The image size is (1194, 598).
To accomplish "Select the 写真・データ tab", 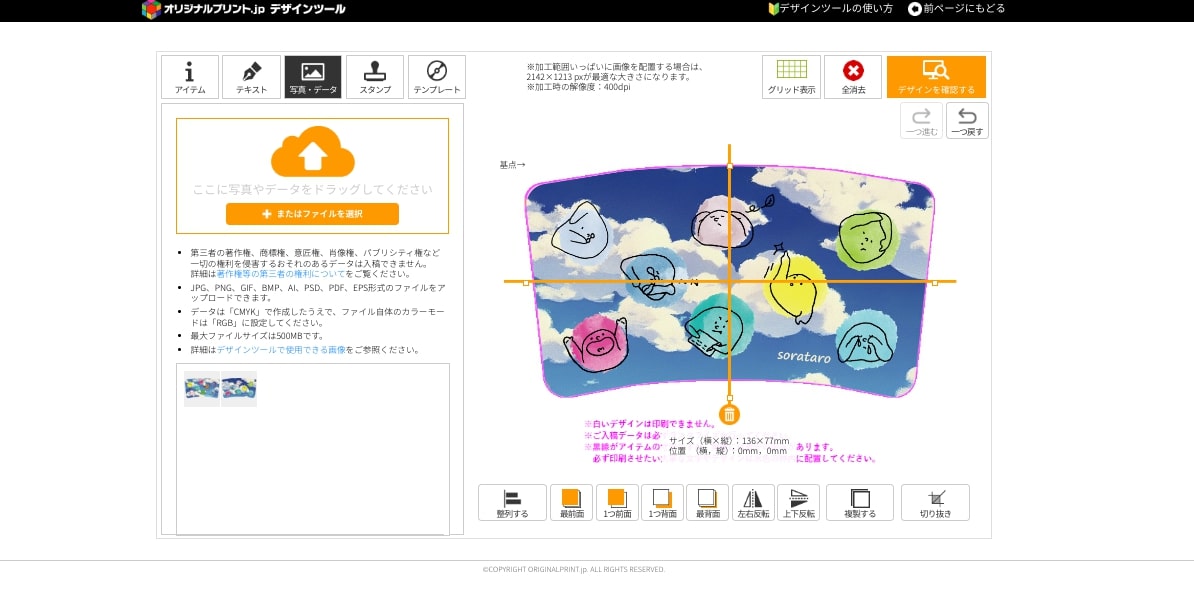I will click(x=313, y=77).
